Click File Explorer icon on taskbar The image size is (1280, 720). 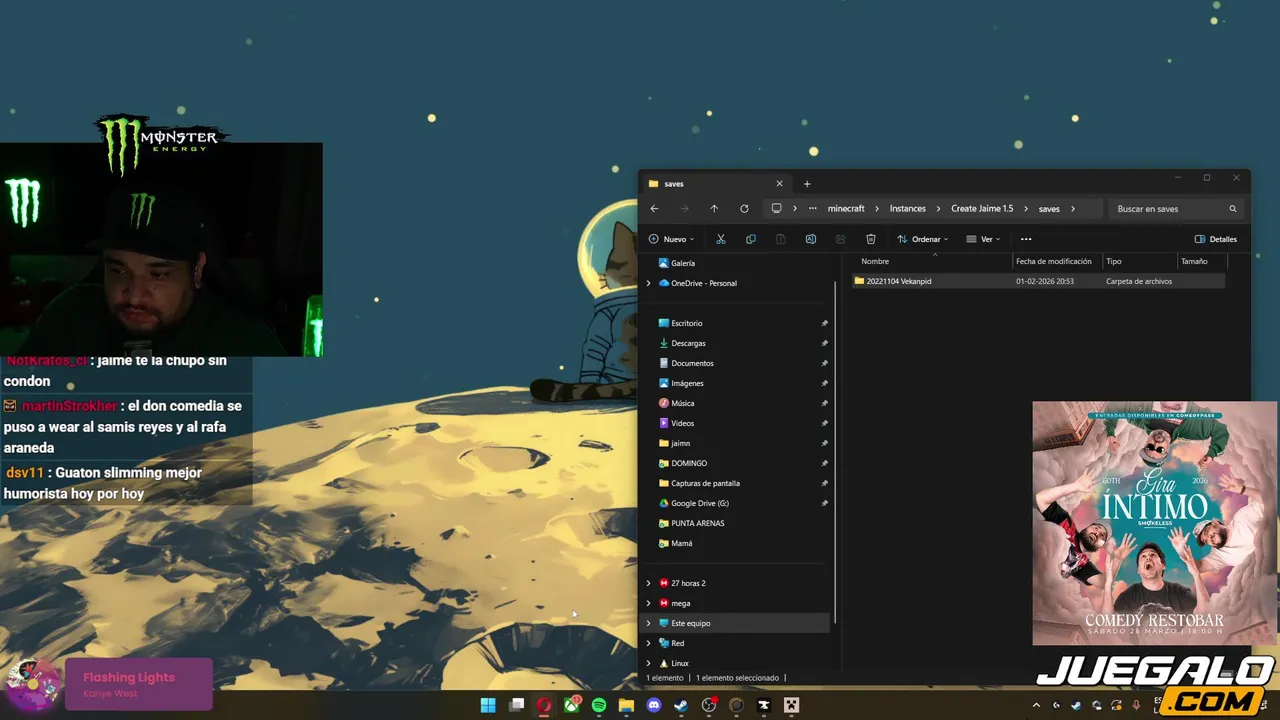click(x=626, y=705)
